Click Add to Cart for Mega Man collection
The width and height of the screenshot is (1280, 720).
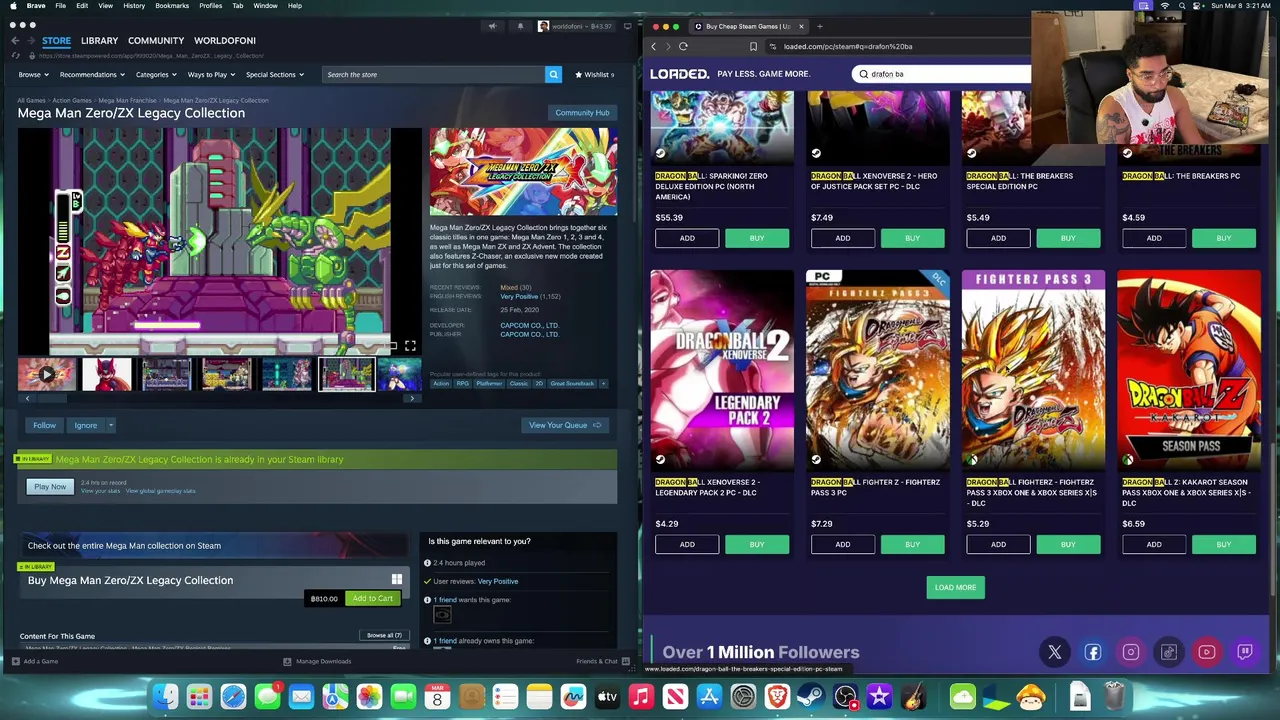tap(372, 598)
